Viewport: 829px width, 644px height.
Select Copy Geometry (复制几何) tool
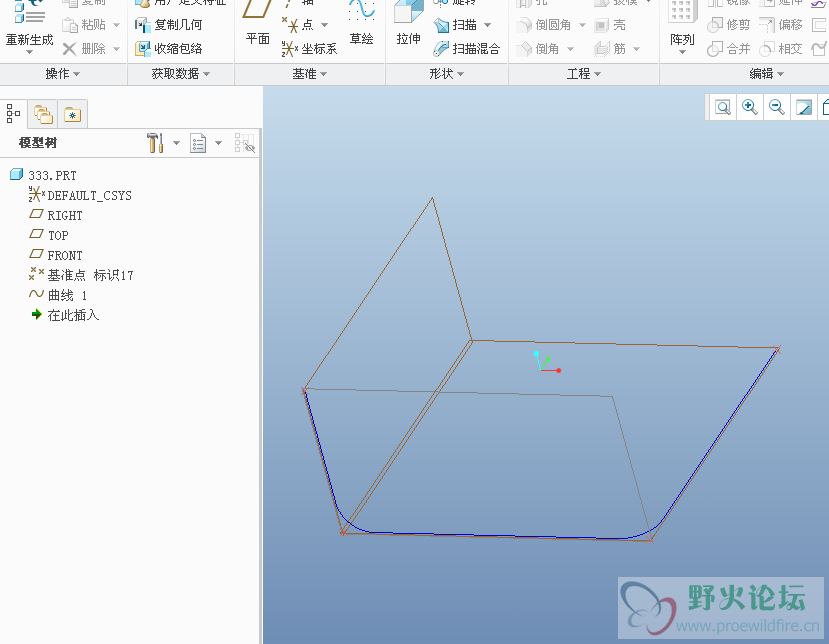169,25
